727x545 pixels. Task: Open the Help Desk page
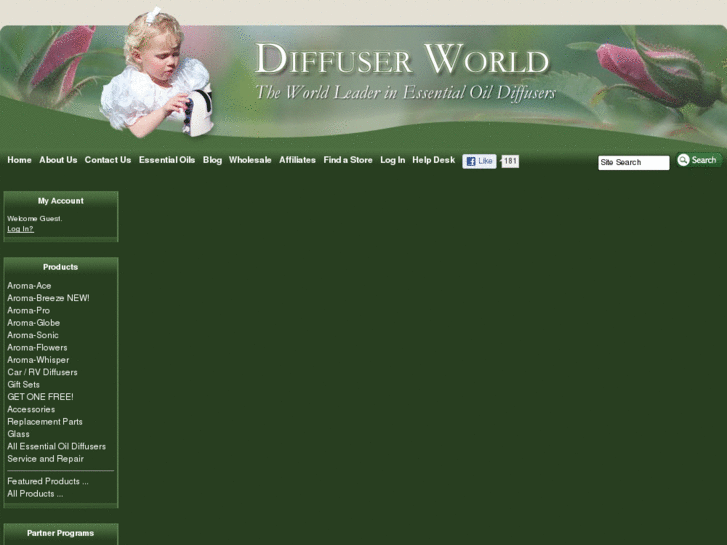(434, 160)
